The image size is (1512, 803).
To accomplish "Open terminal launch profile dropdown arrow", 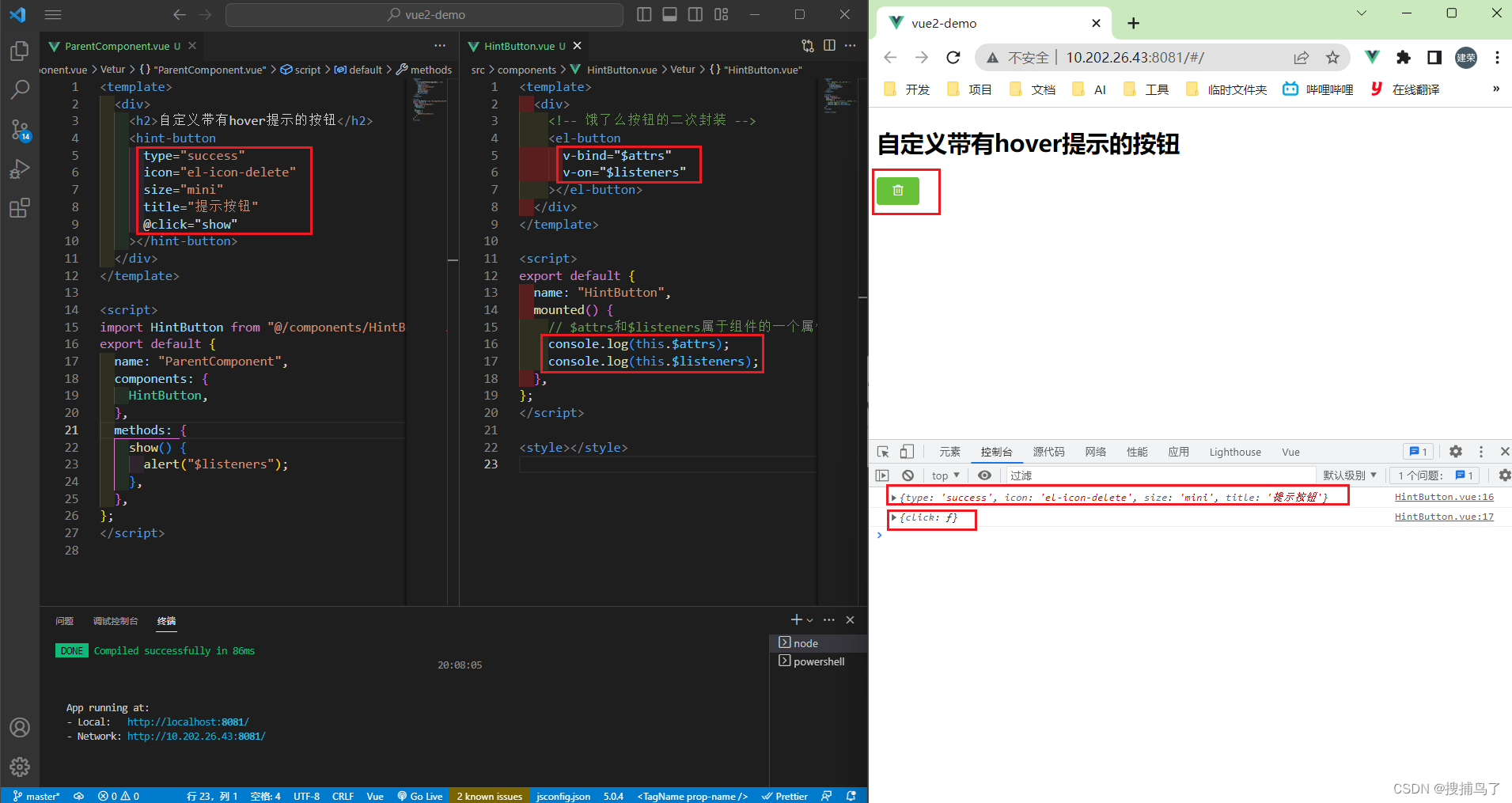I will coord(810,620).
